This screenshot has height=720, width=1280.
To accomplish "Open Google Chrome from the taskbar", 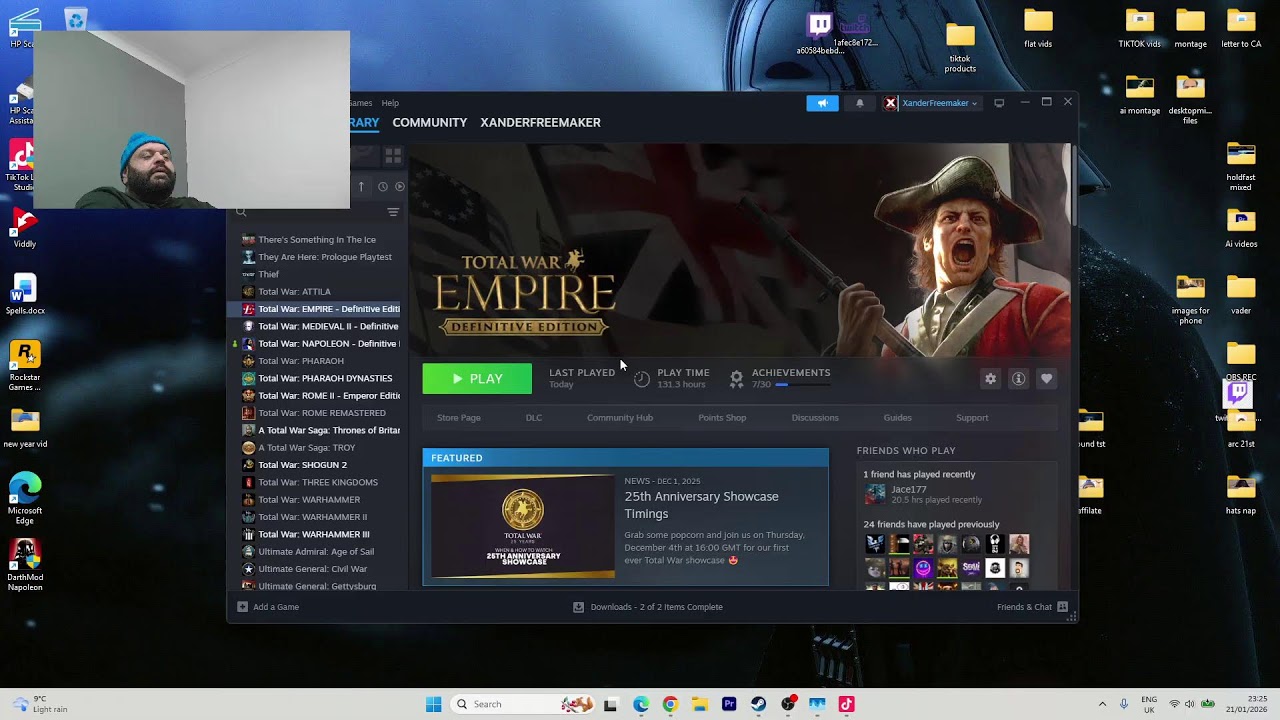I will pyautogui.click(x=670, y=704).
